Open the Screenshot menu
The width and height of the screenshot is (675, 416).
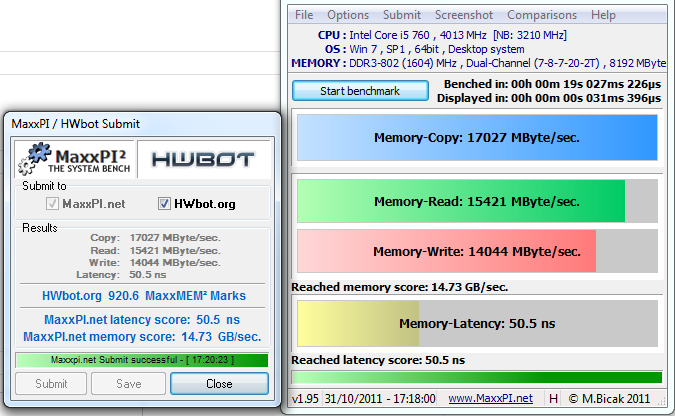pos(464,15)
